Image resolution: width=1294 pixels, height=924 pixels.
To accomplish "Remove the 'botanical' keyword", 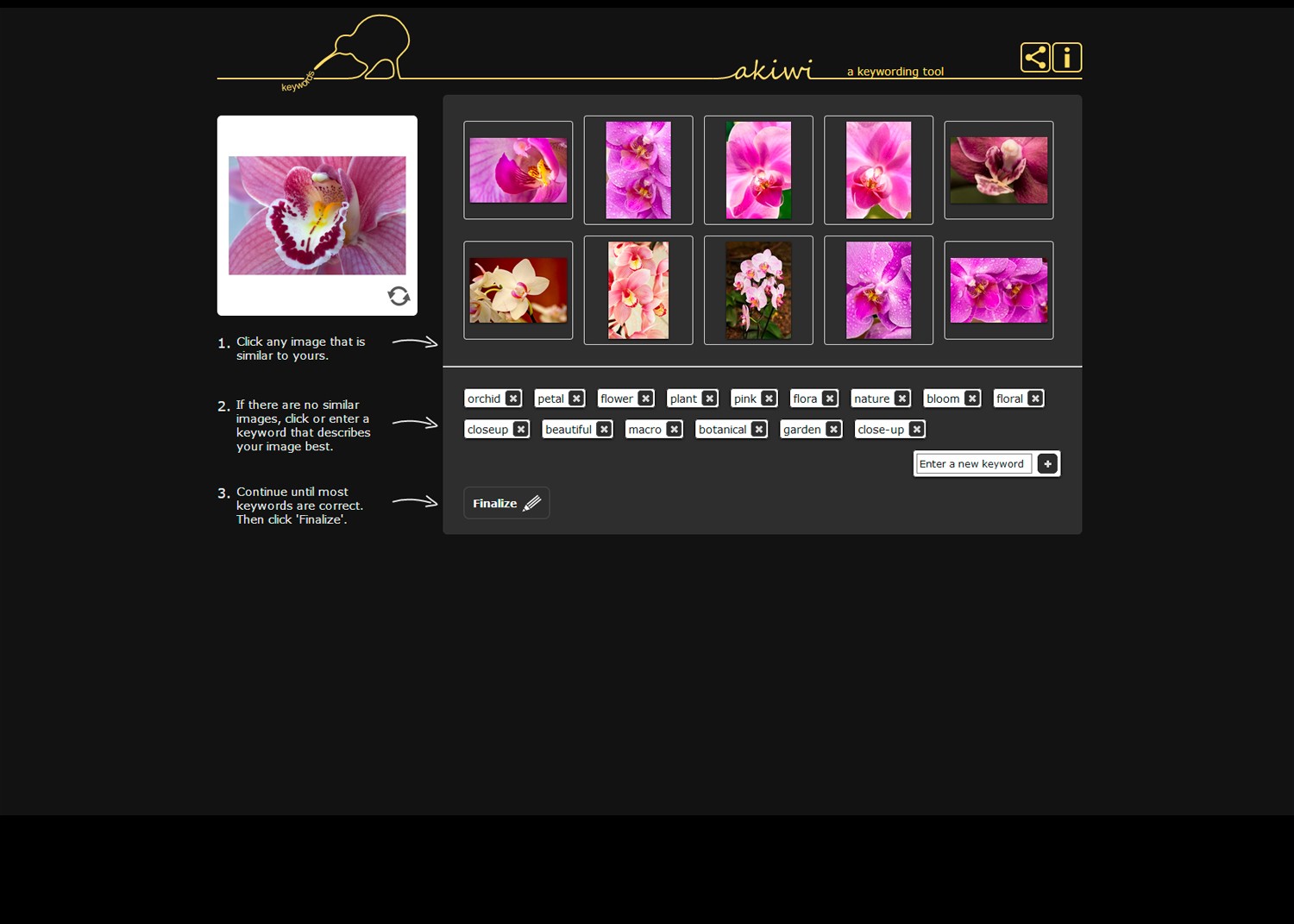I will click(x=758, y=429).
